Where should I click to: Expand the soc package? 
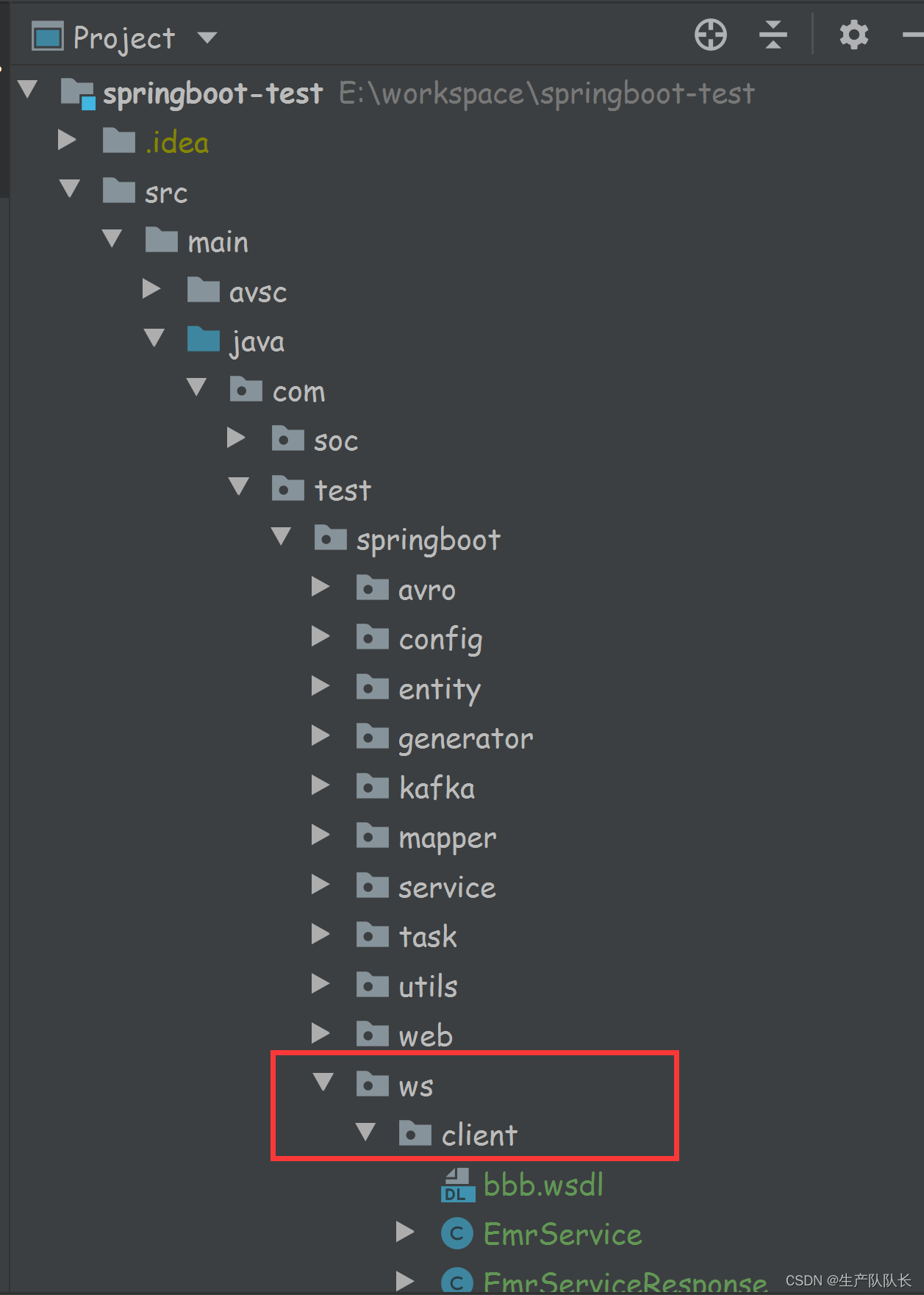pyautogui.click(x=237, y=438)
